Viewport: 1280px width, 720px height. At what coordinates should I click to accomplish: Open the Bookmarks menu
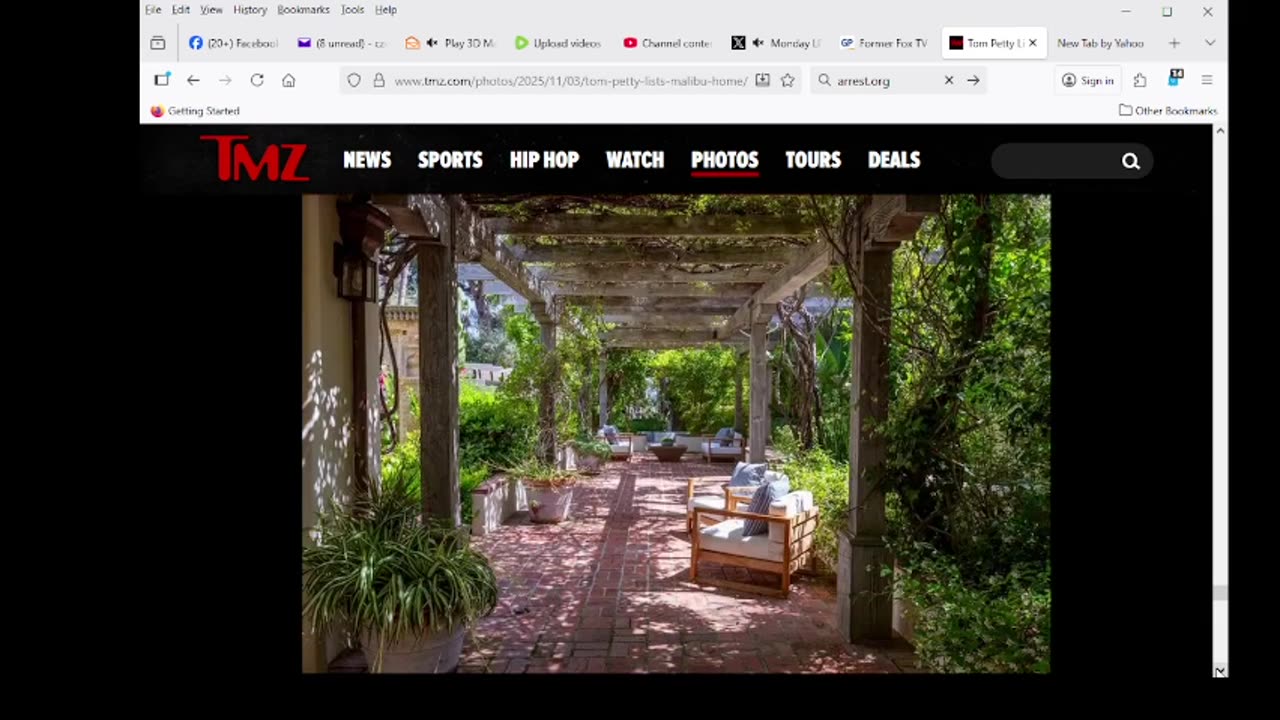pos(303,10)
